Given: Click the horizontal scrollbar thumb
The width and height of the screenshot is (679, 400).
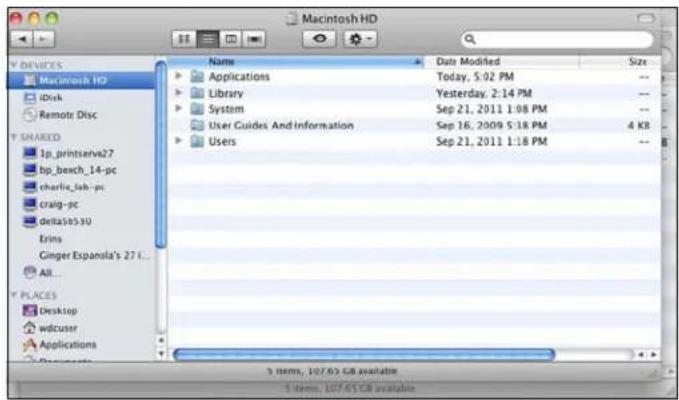Looking at the screenshot, I should coord(364,355).
